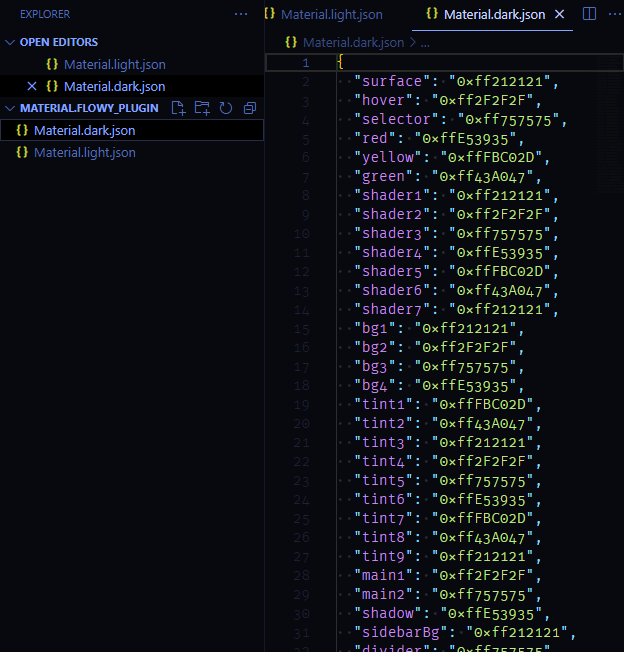Image resolution: width=624 pixels, height=652 pixels.
Task: Click Material.dark.json in the breadcrumb bar
Action: coord(353,43)
